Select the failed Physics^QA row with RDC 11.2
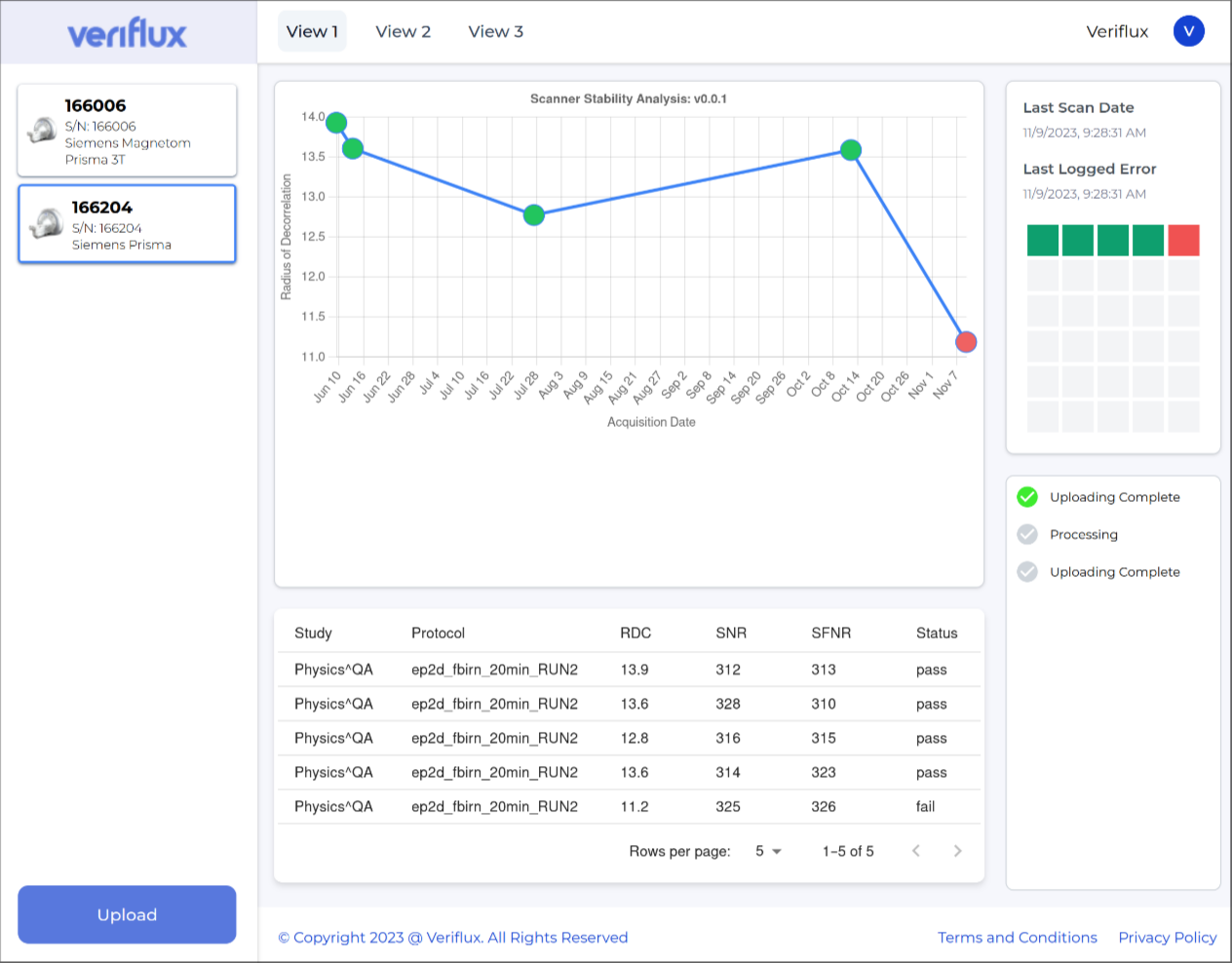1232x963 pixels. point(629,807)
